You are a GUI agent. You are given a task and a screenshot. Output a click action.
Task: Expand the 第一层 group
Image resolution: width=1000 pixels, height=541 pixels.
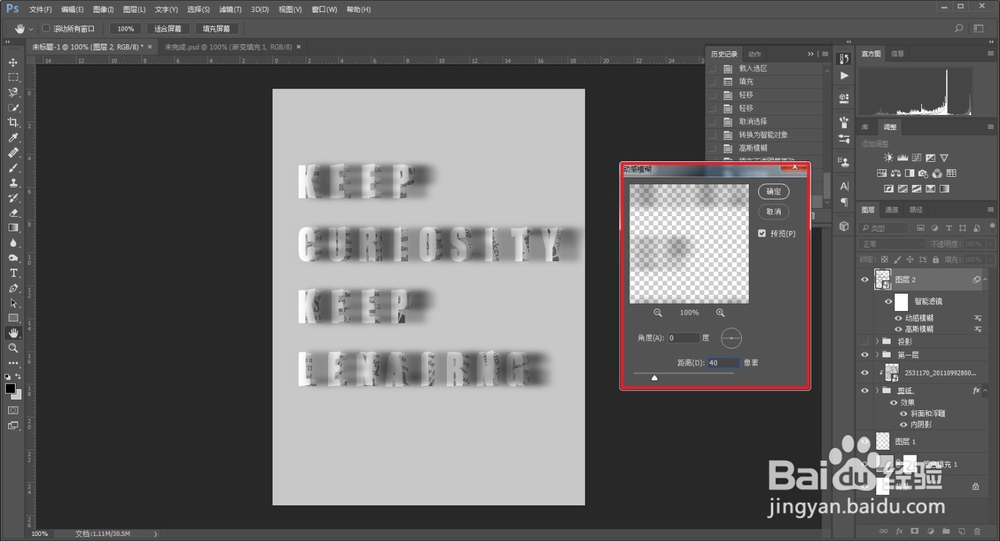click(x=877, y=355)
